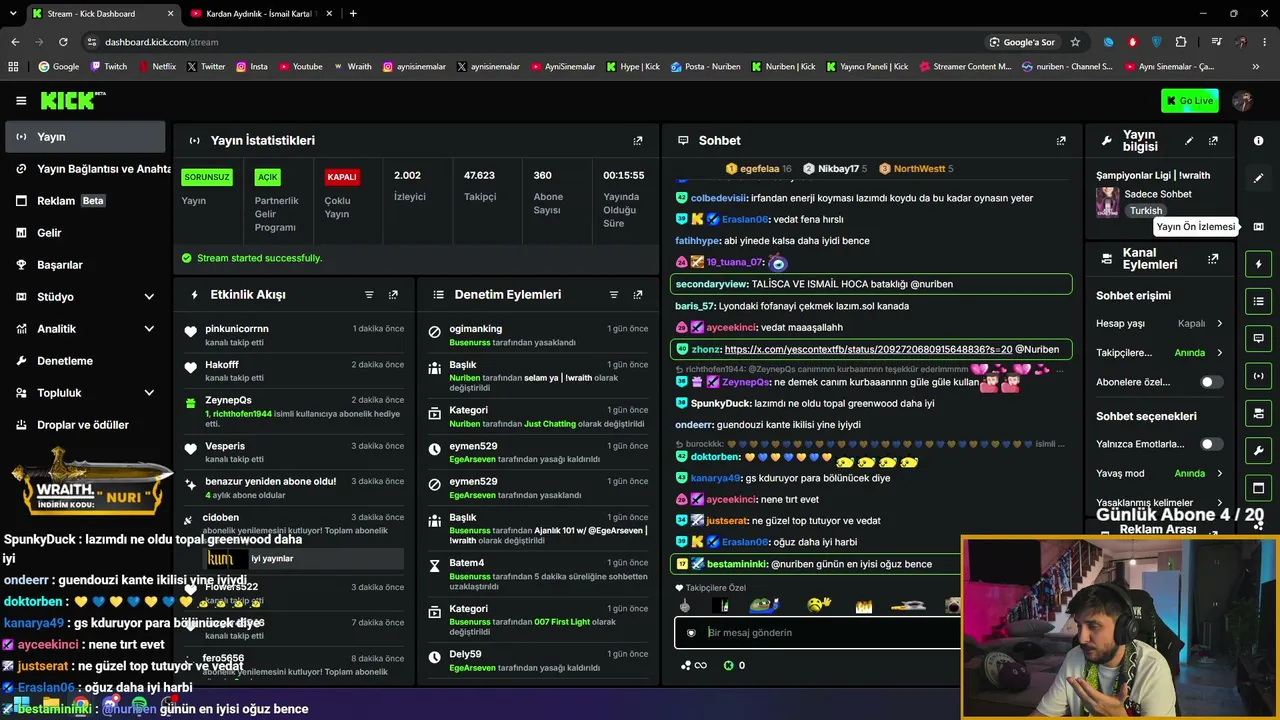
Task: Pick the waving sad yellow emote
Action: (819, 605)
